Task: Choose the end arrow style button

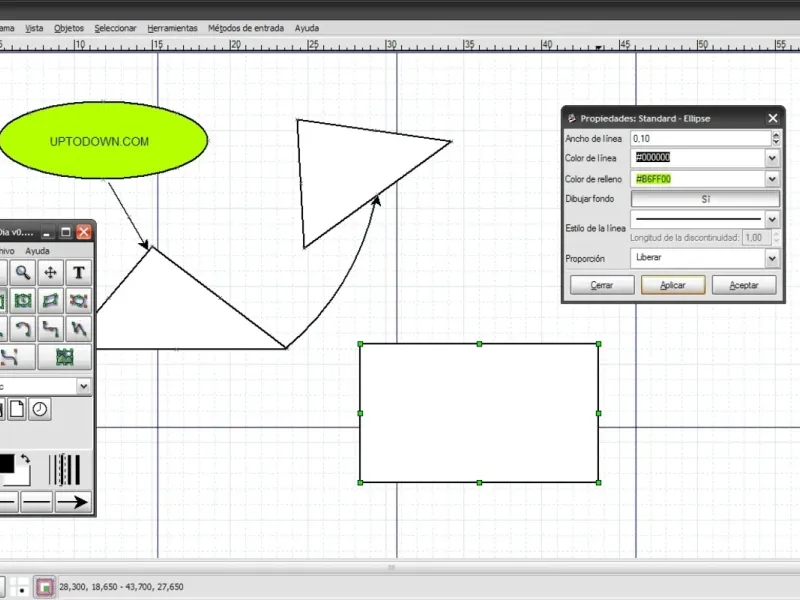Action: (72, 502)
